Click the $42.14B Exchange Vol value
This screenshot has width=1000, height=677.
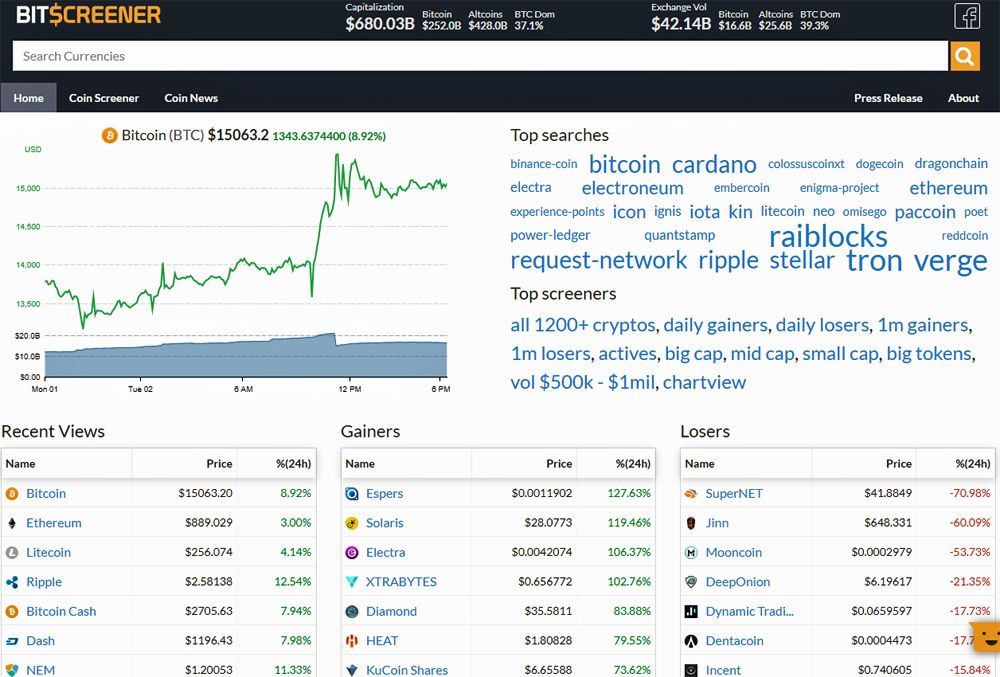pos(680,24)
